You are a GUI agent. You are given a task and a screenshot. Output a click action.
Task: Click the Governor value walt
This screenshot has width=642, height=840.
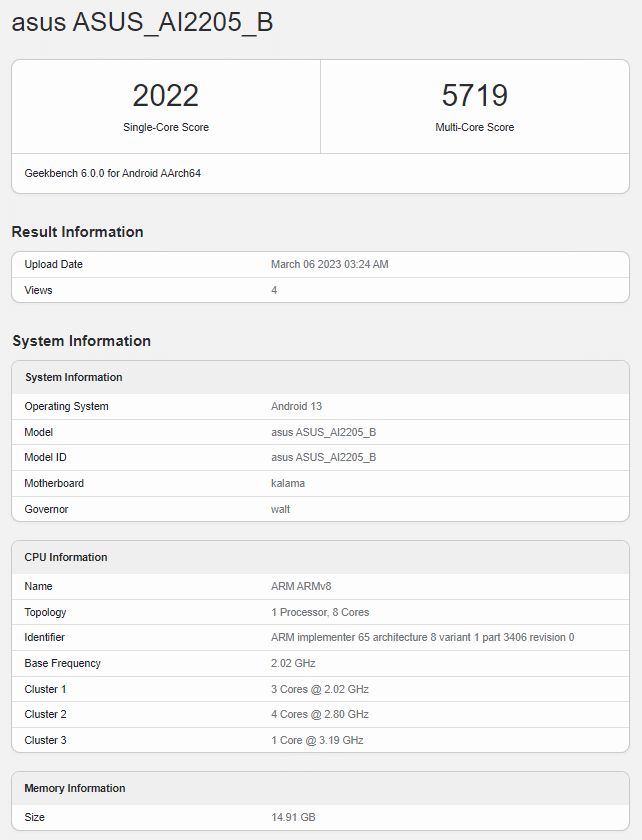tap(281, 509)
